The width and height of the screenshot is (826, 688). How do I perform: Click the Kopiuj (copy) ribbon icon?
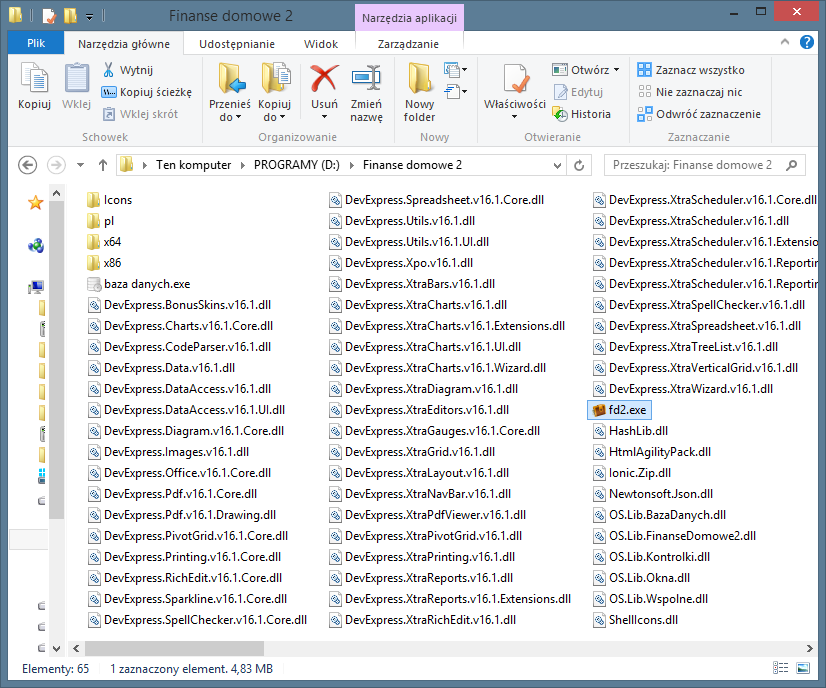34,80
